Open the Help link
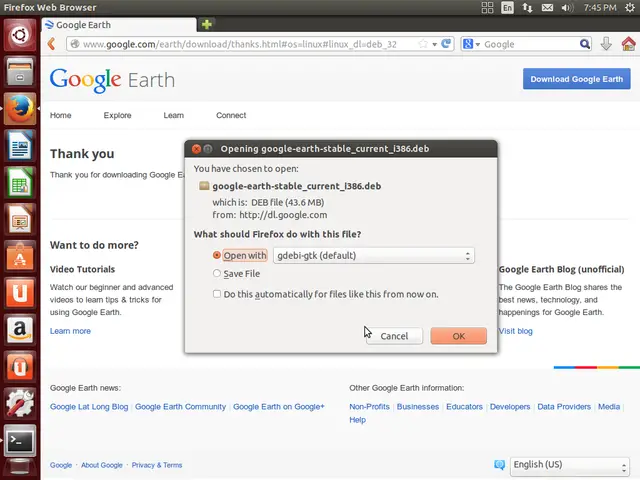Image resolution: width=640 pixels, height=480 pixels. [x=357, y=420]
